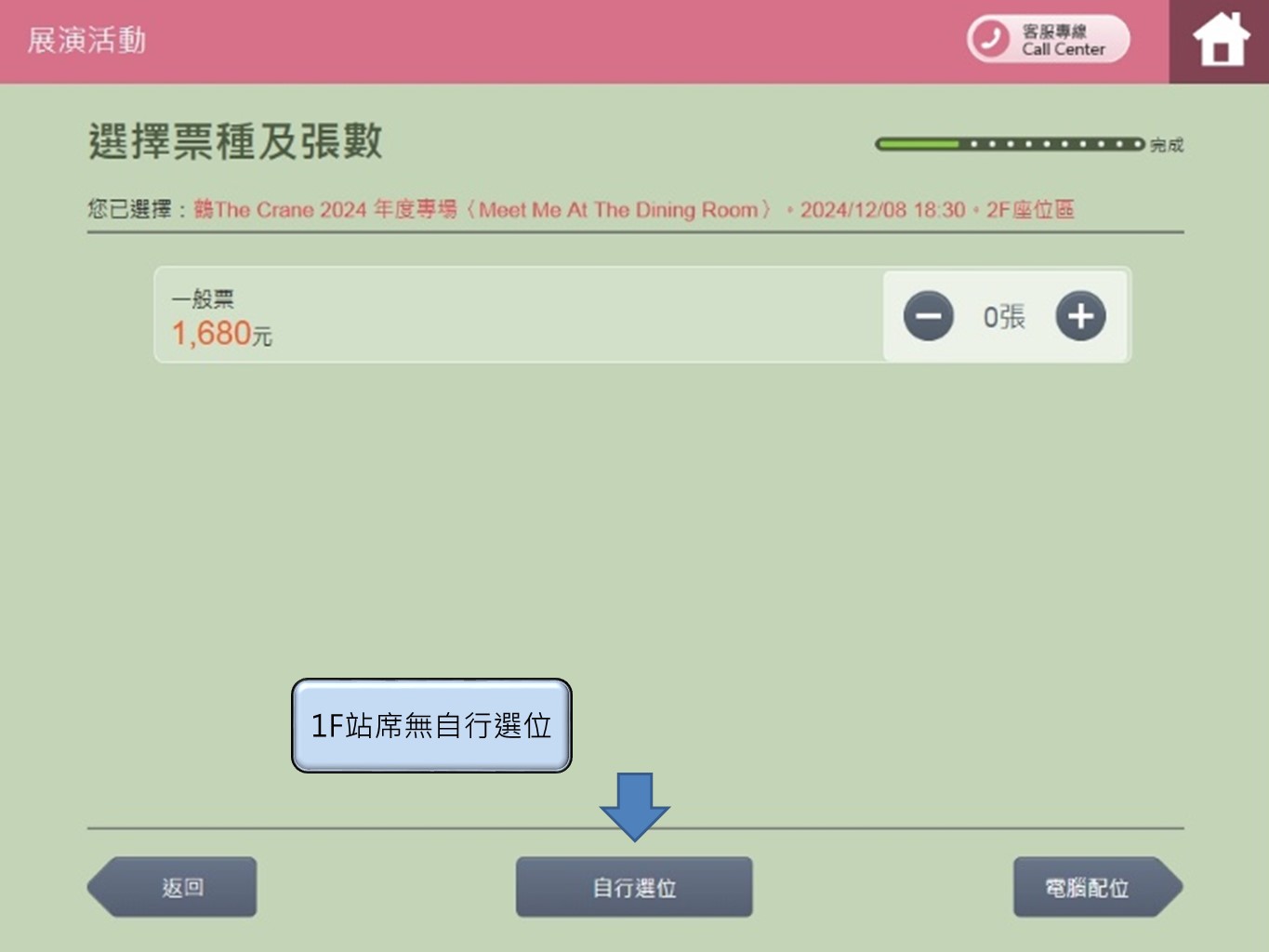Viewport: 1269px width, 952px height.
Task: Choose 自行選位 to pick seats manually
Action: tap(634, 887)
